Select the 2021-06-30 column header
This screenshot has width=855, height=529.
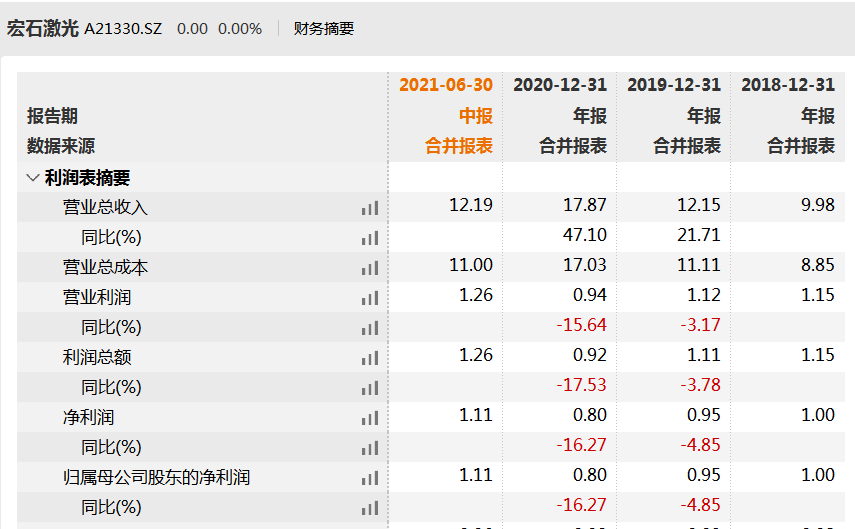(446, 85)
